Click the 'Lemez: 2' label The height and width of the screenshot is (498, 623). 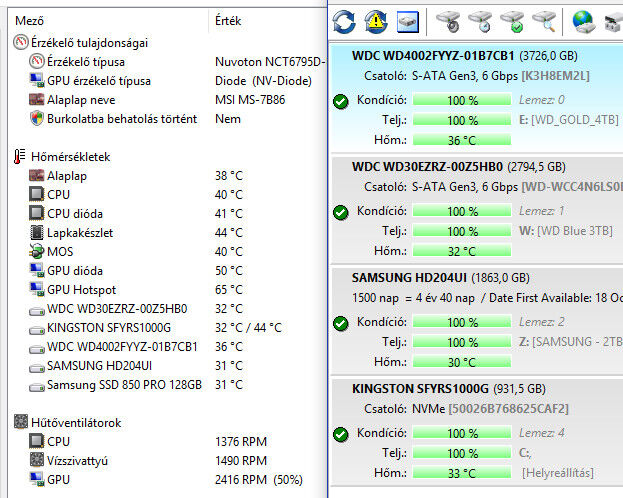(541, 322)
